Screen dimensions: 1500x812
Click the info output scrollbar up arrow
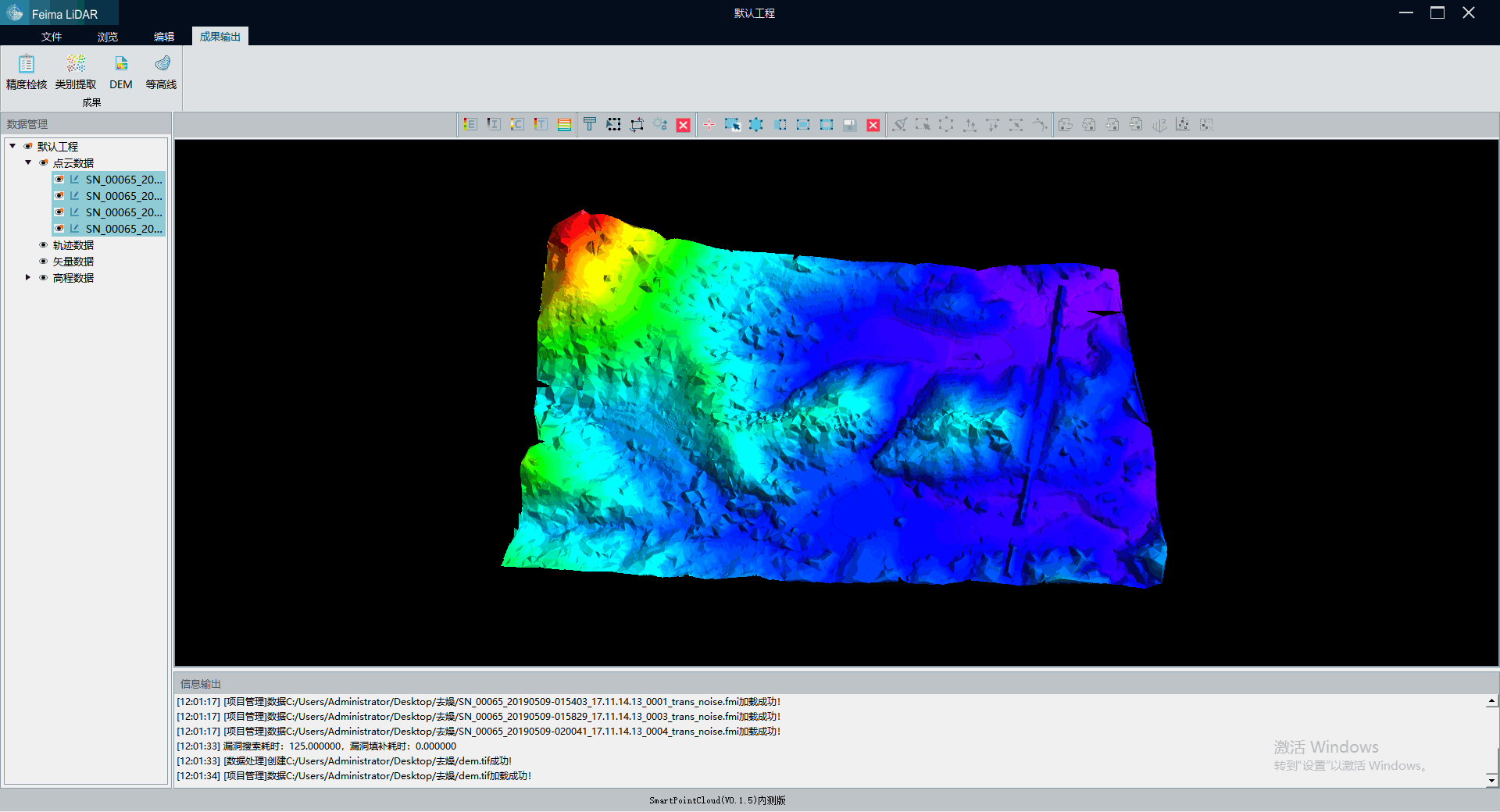point(1491,701)
